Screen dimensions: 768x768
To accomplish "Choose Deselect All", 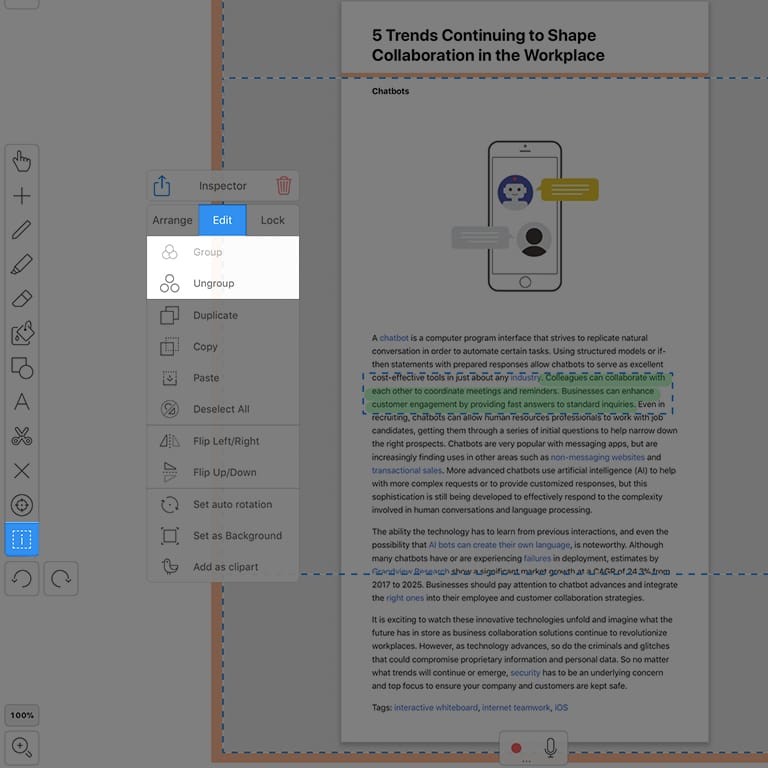I will pyautogui.click(x=223, y=409).
